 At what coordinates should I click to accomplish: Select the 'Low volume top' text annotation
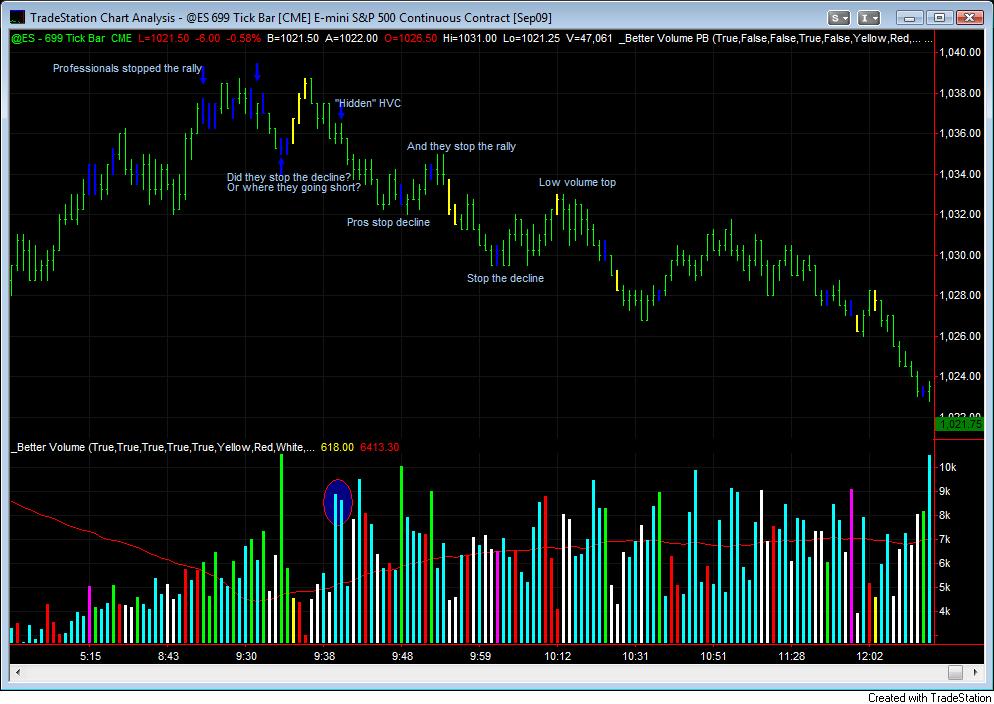[577, 182]
